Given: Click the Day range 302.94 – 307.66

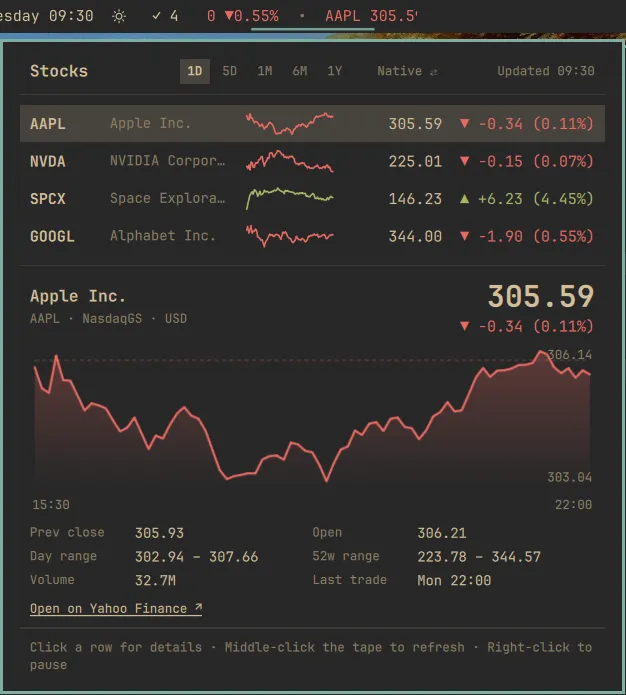Looking at the screenshot, I should 196,557.
